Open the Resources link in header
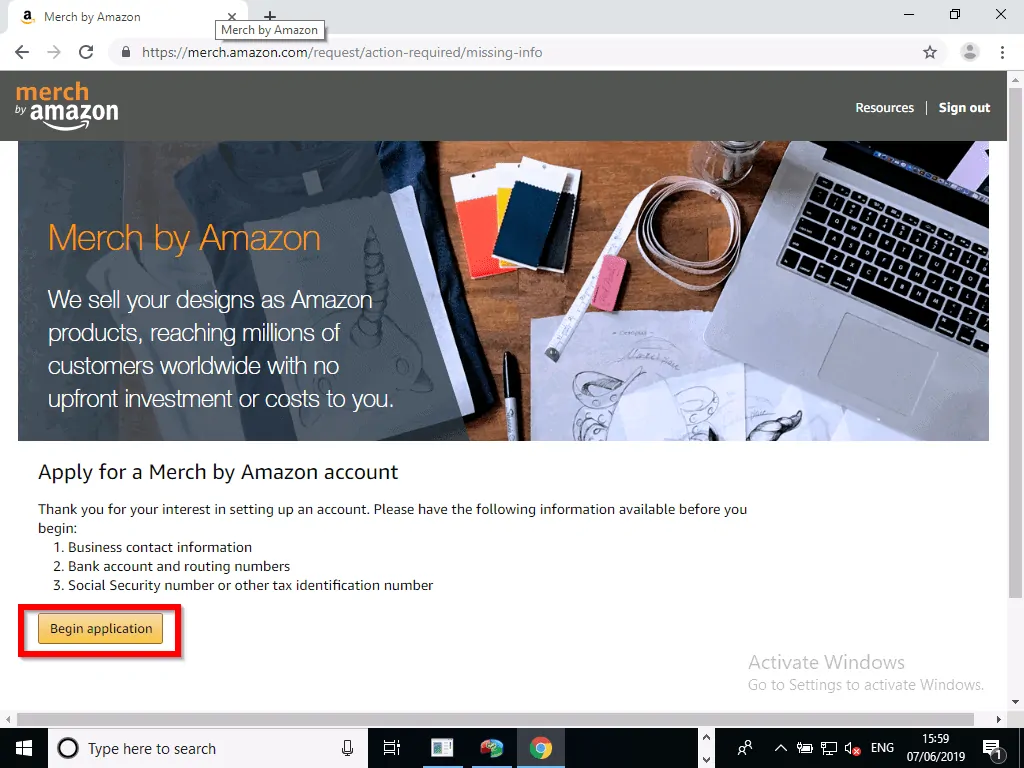The image size is (1024, 768). pyautogui.click(x=884, y=108)
